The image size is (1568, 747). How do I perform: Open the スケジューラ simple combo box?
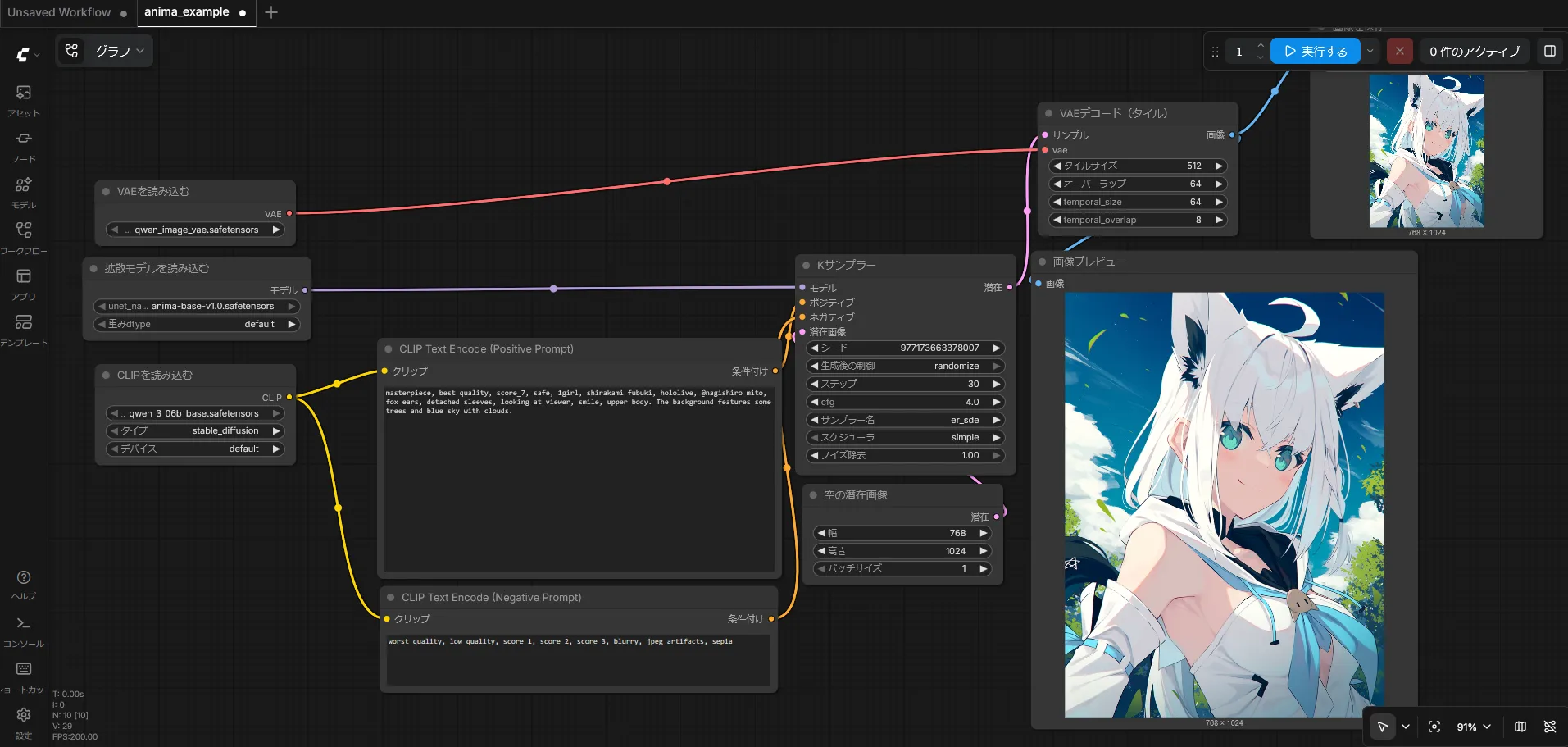[906, 438]
